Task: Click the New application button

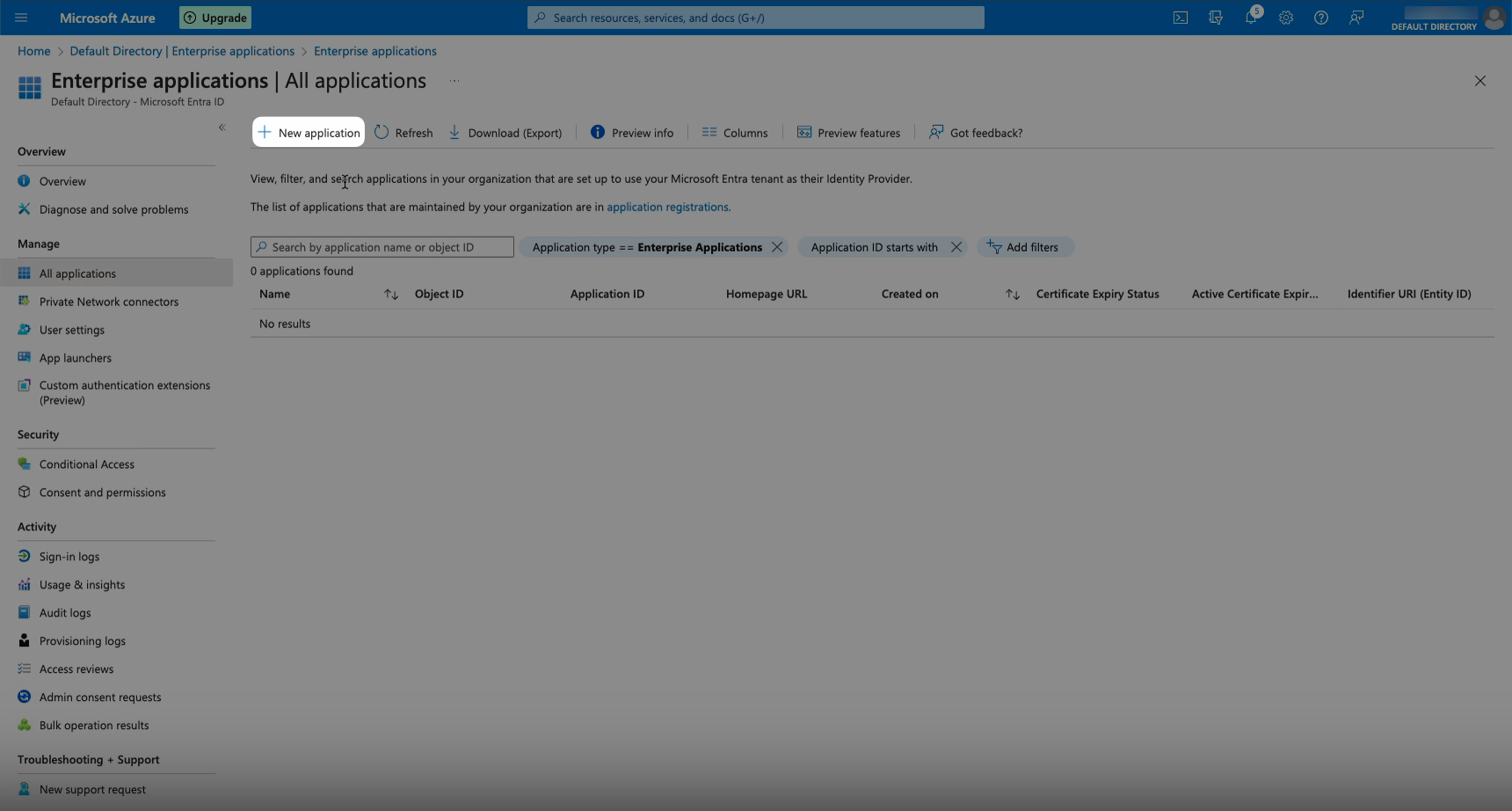Action: click(x=309, y=133)
